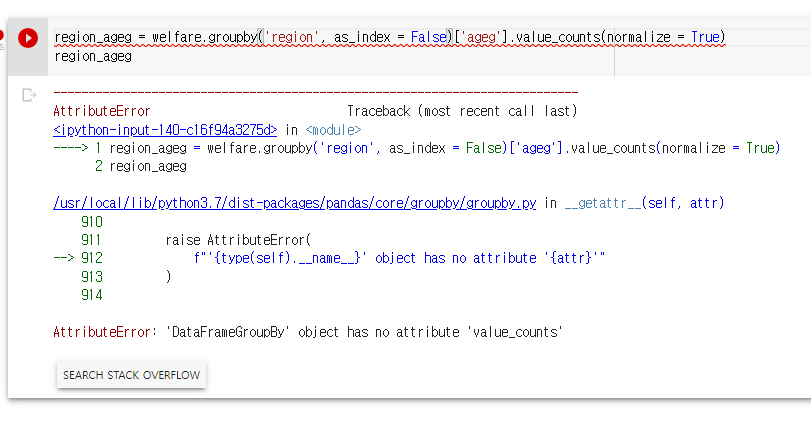
Task: Click traceback arrow line 1 with groupby call
Action: (417, 148)
